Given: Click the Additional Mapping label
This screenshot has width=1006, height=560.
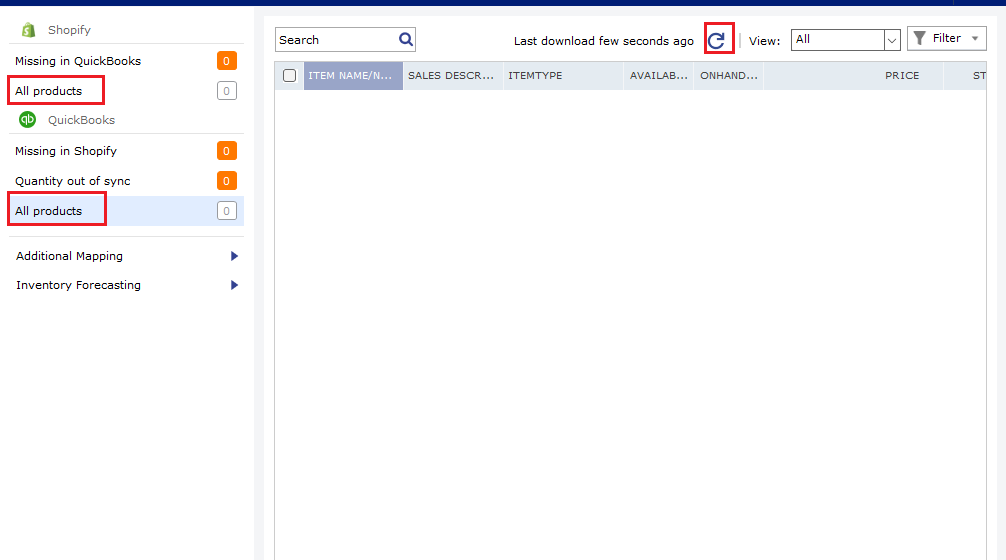Looking at the screenshot, I should point(69,256).
